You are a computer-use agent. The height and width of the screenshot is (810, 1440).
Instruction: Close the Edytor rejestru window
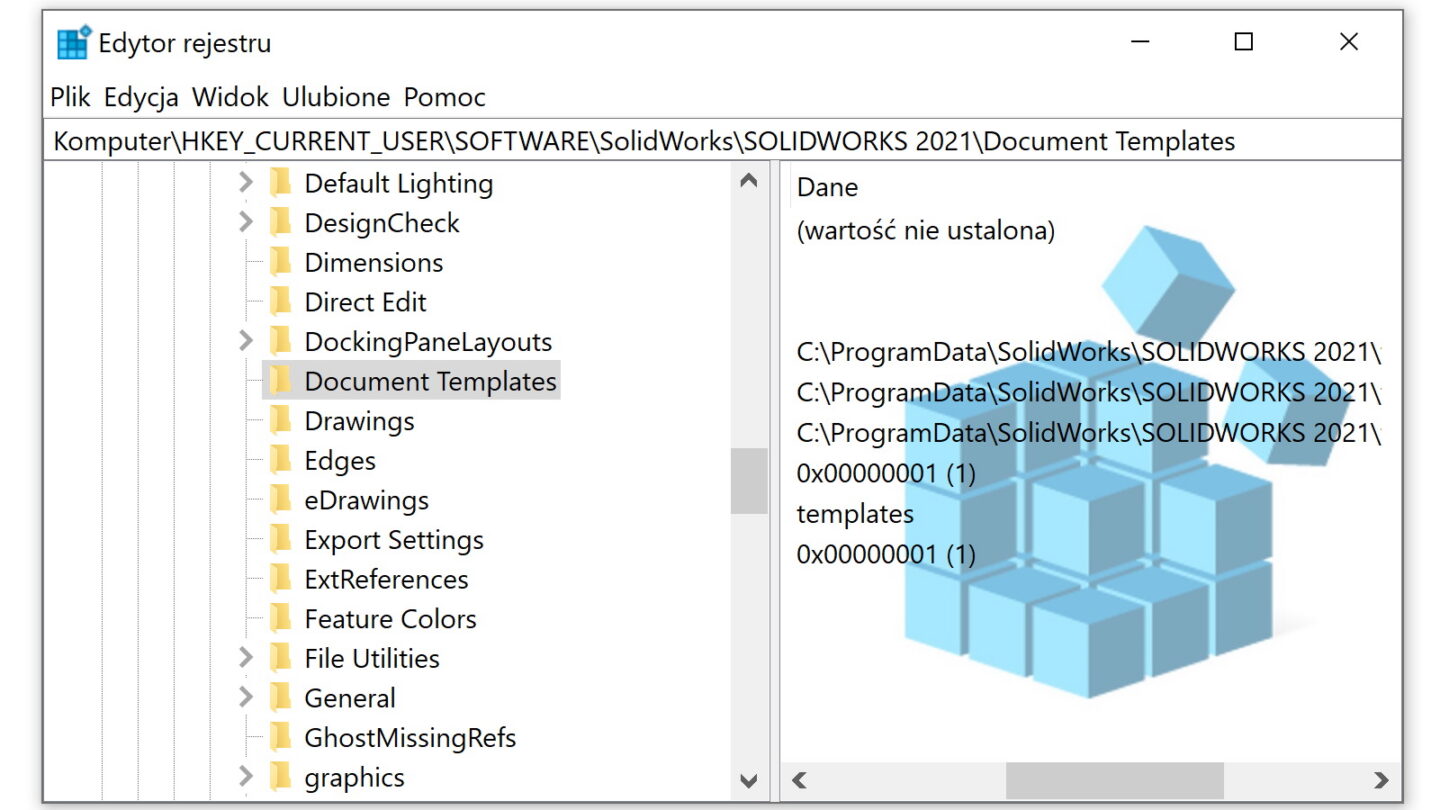1348,42
